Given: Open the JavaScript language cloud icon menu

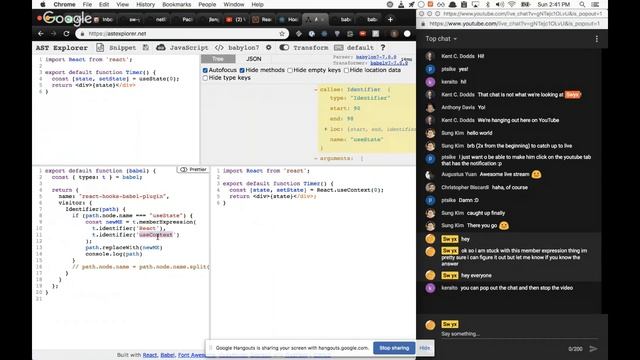Looking at the screenshot, I should 161,48.
